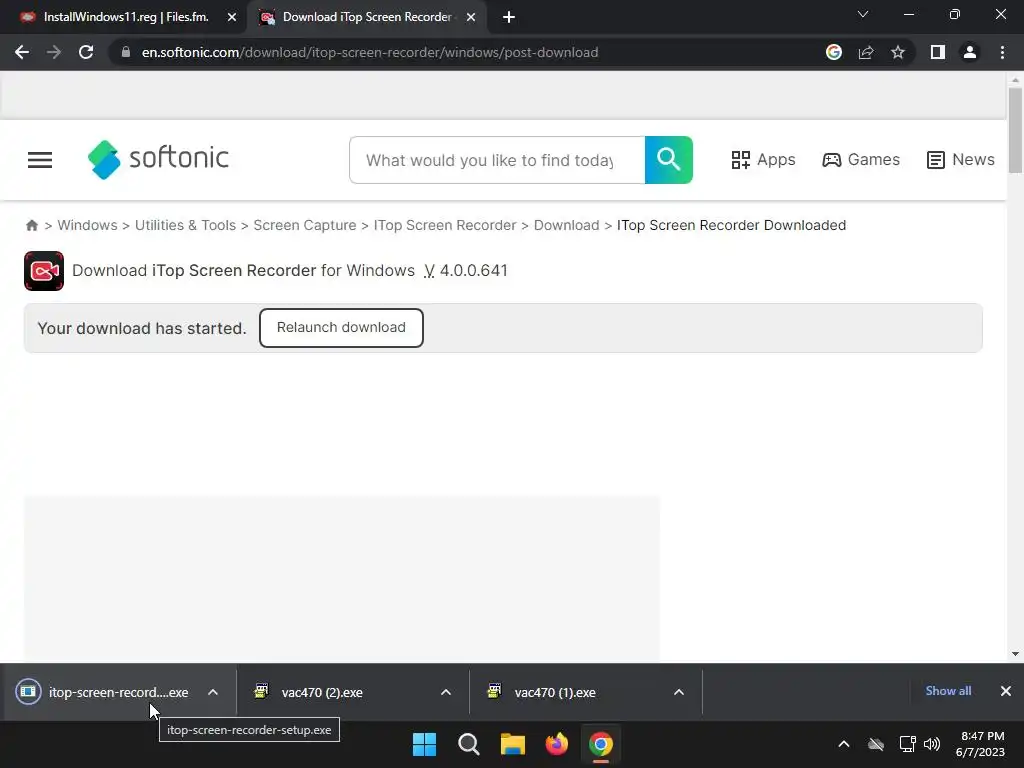Expand options for itop-screen-record exe download

[x=213, y=692]
